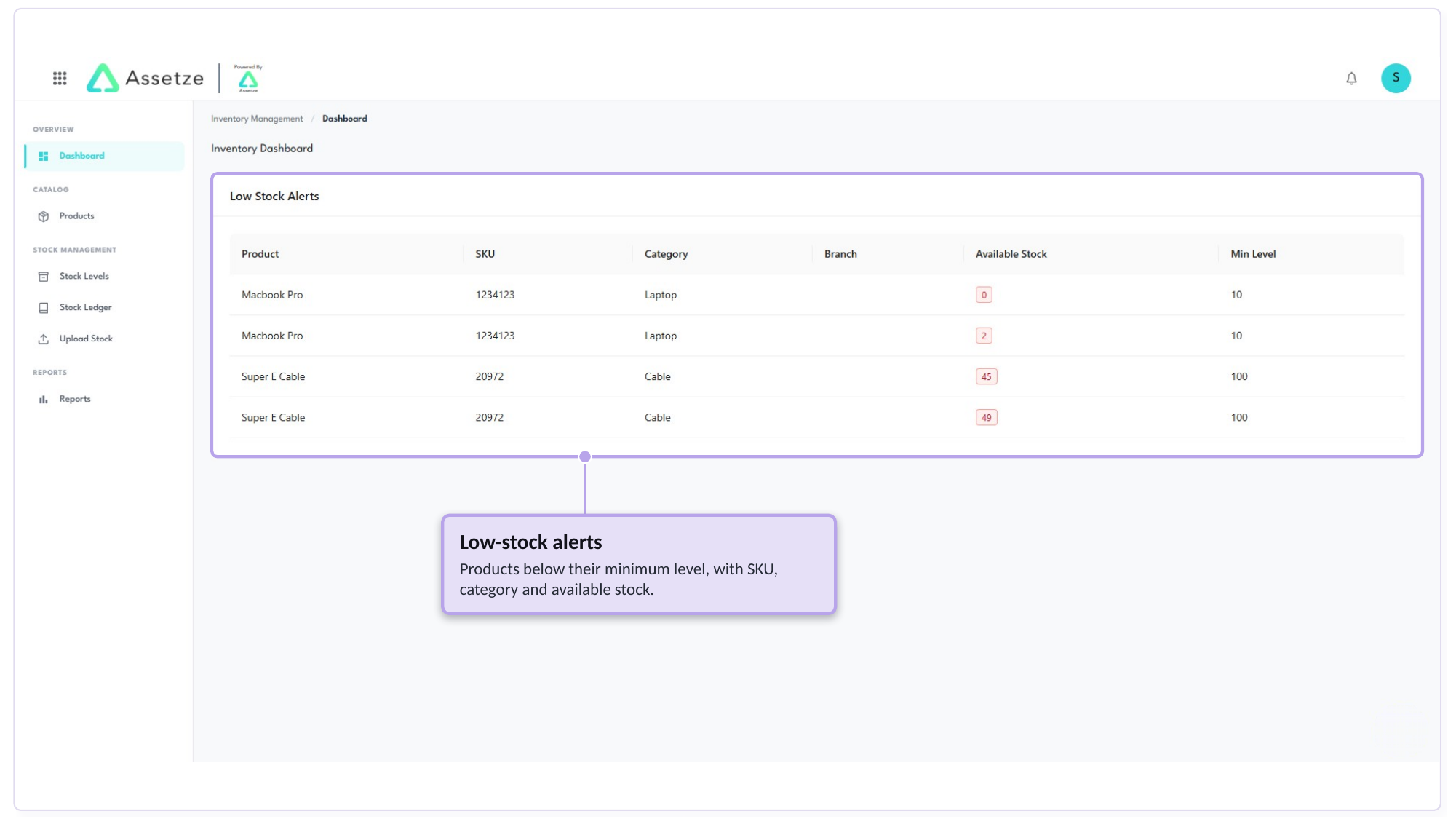Click the Powered By Assetze badge
1456x819 pixels.
248,78
